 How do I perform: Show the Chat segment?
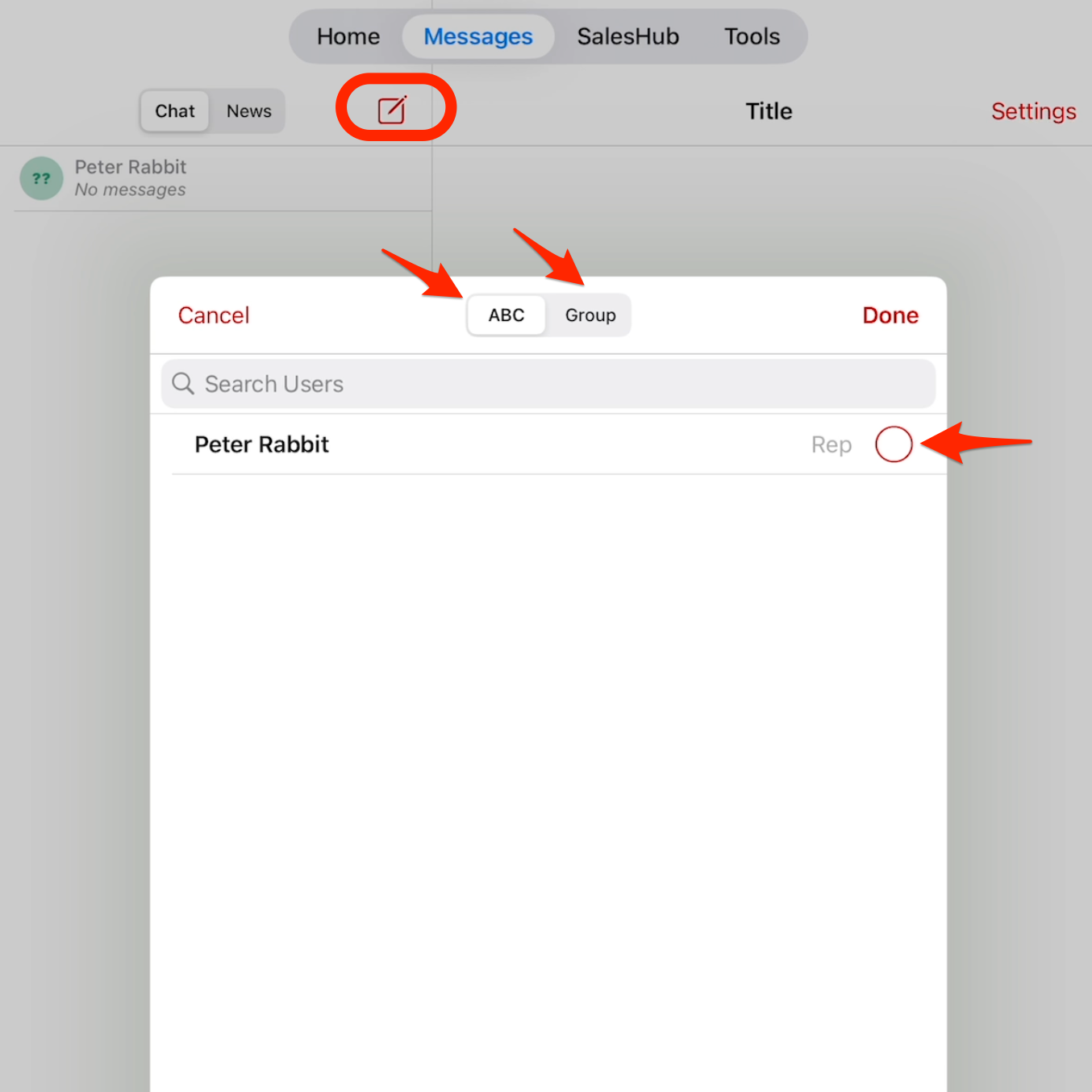click(175, 111)
